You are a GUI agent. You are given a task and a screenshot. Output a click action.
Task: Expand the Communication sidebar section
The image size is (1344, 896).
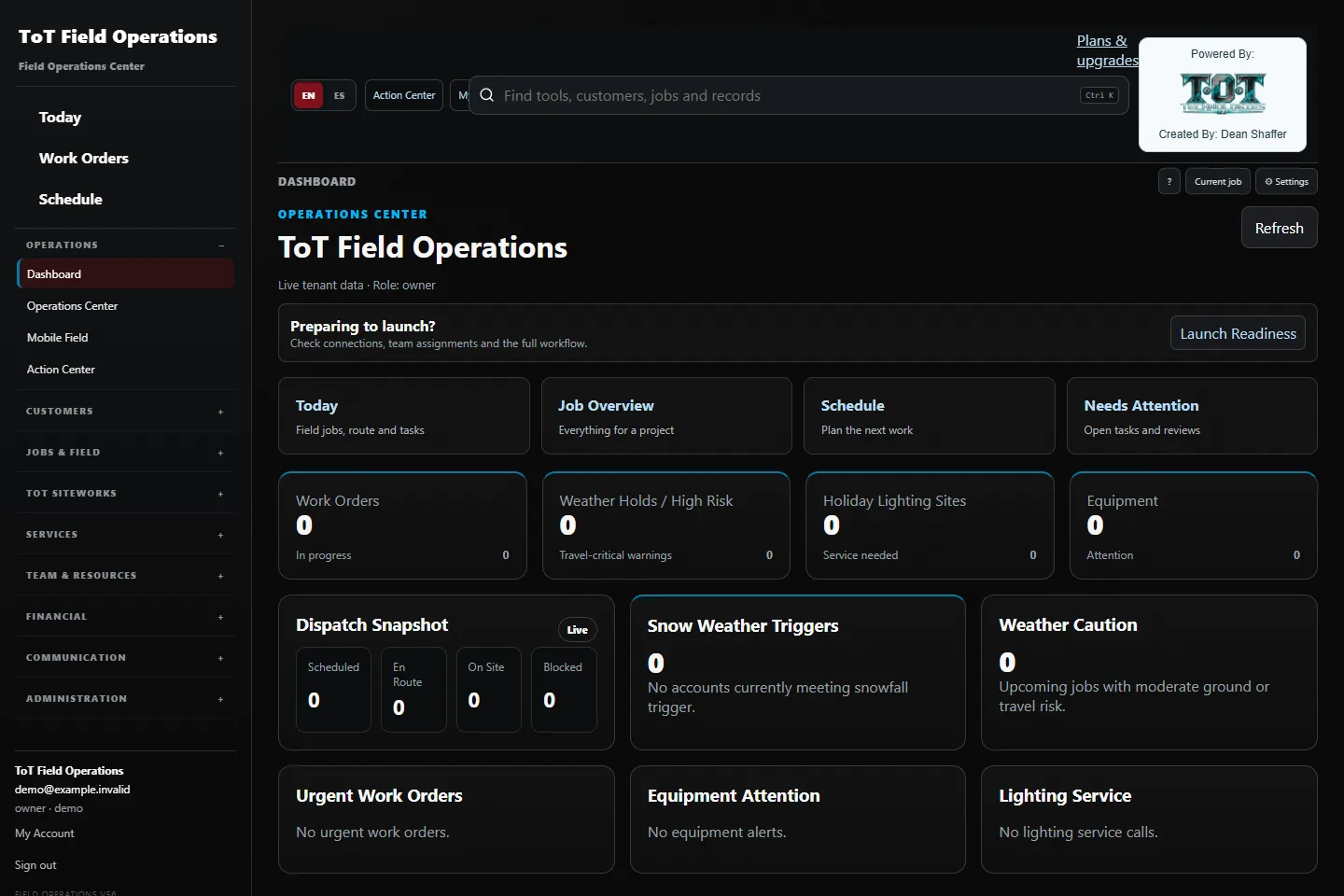125,658
